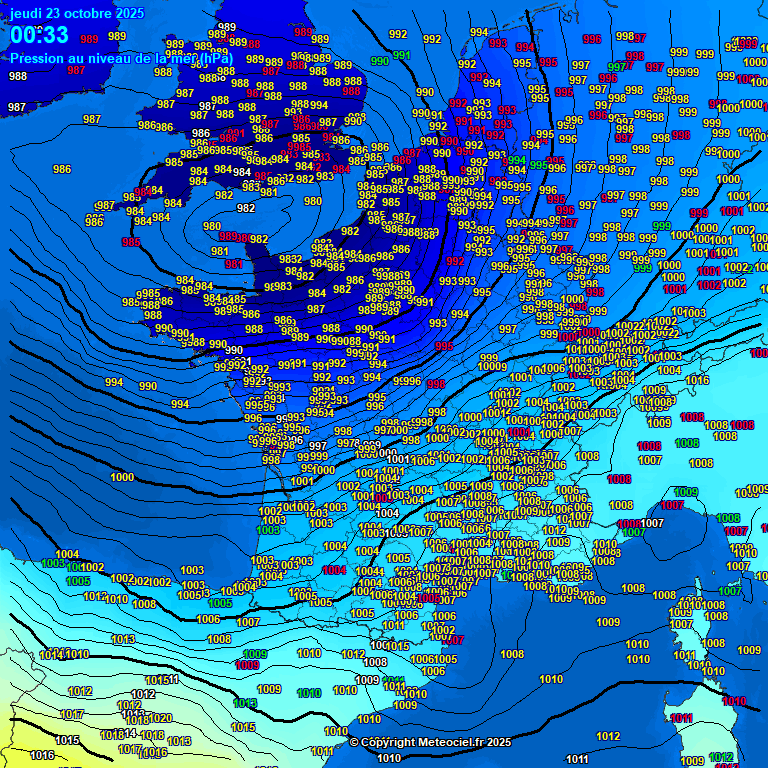Viewport: 768px width, 768px height.
Task: Select the white 1010 pressure reading
Action: click(389, 759)
